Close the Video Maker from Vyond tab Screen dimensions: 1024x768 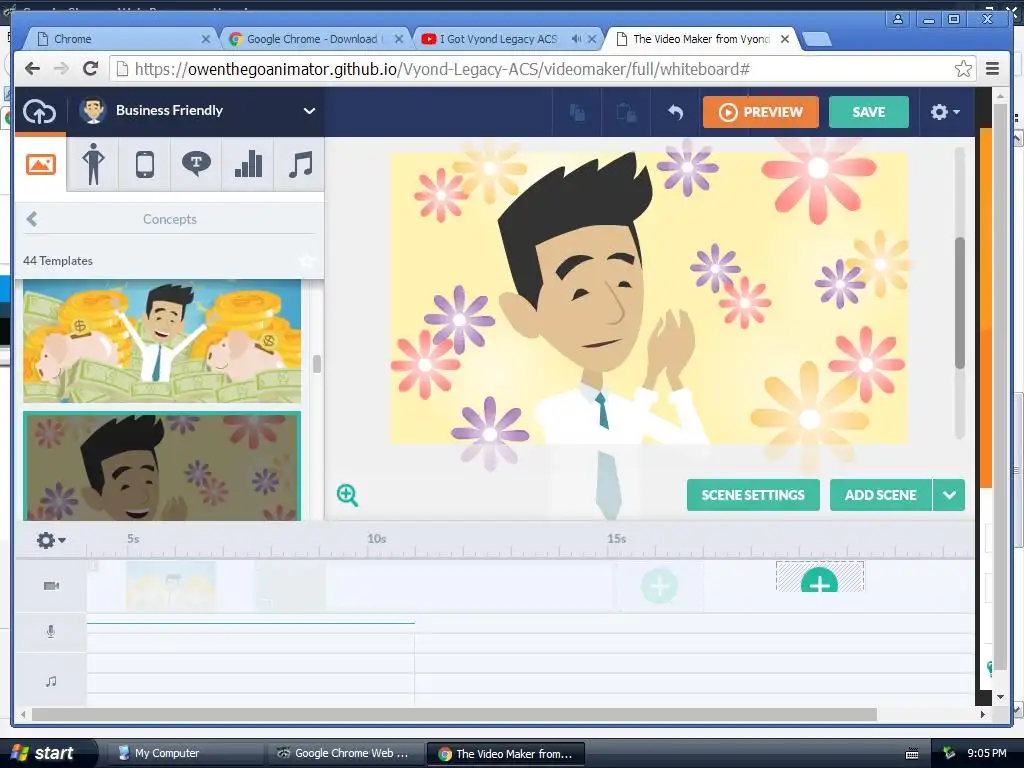click(x=785, y=39)
